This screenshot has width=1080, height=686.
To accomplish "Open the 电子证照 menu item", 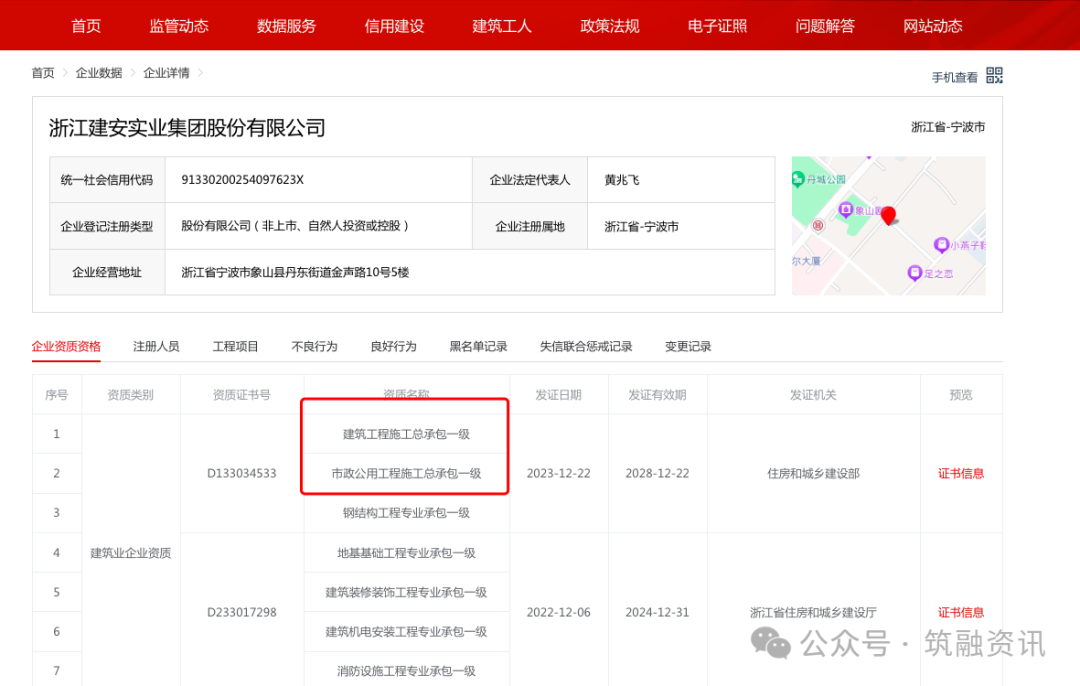I will 718,26.
